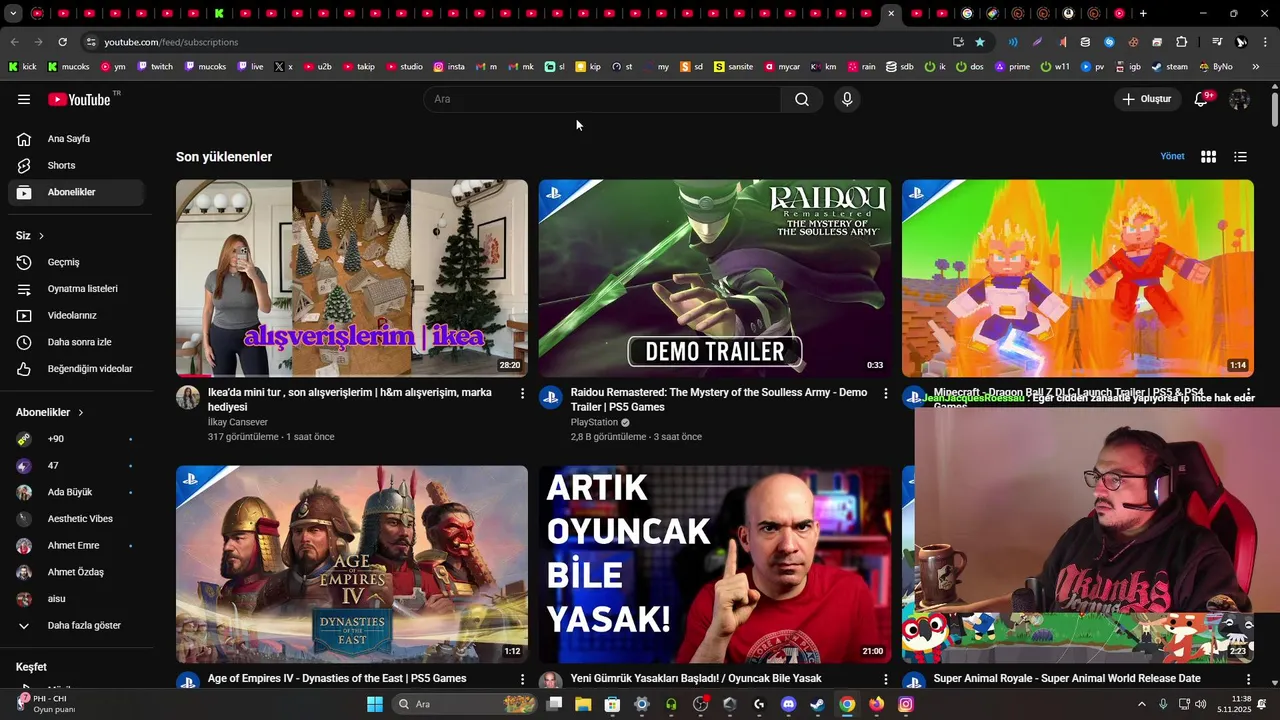Open the +90 channel subscription
The image size is (1280, 720).
(76, 439)
